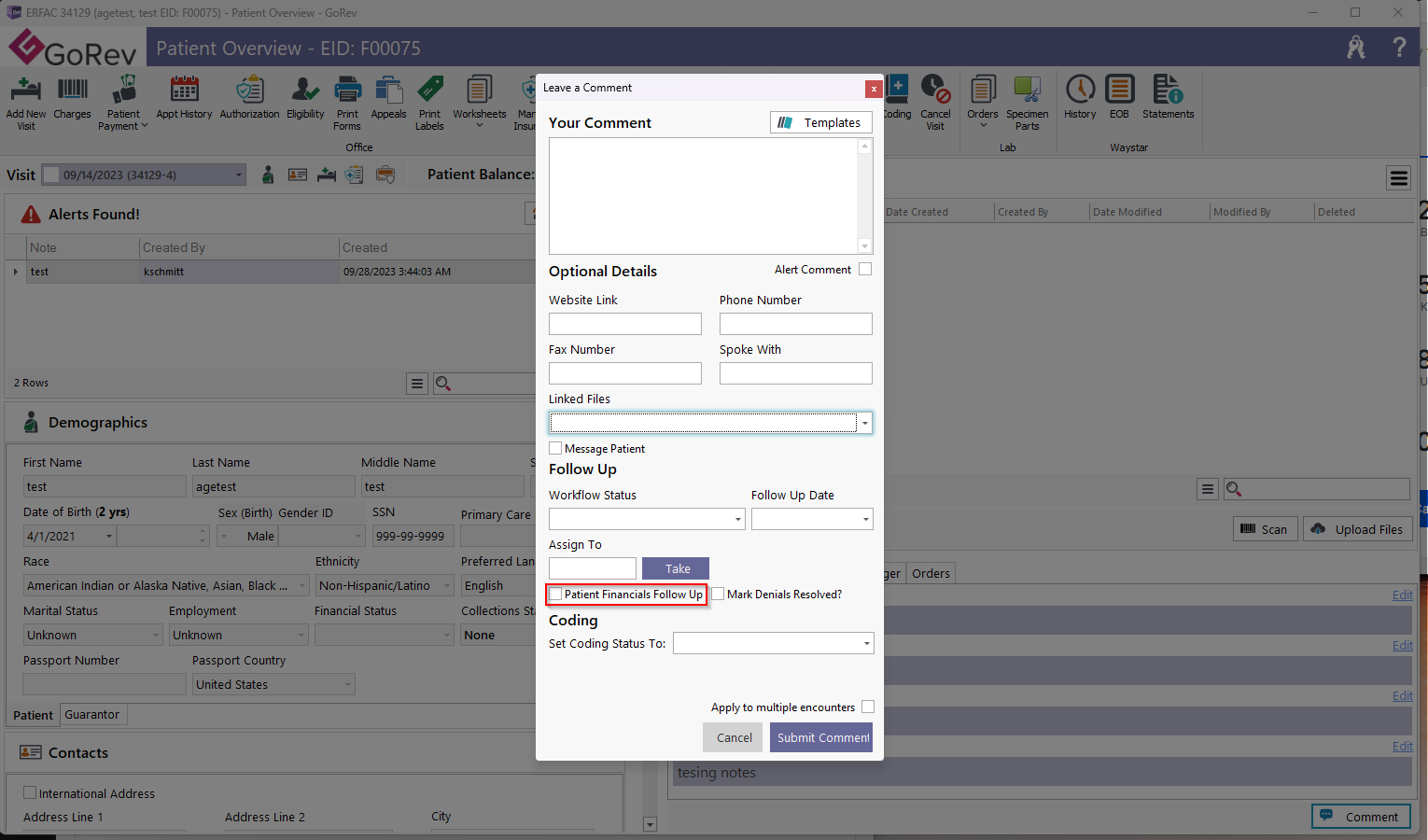Open hamburger menu beside Patient Balance
This screenshot has width=1428, height=840.
click(1398, 178)
